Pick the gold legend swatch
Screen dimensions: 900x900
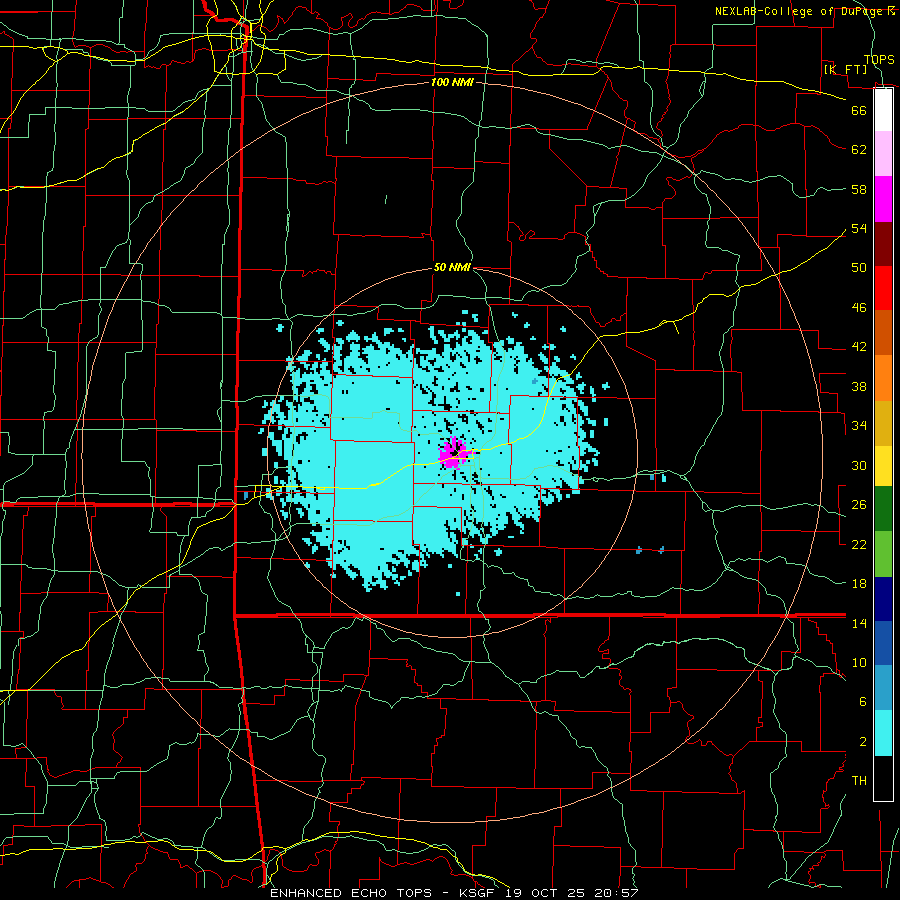(x=883, y=423)
